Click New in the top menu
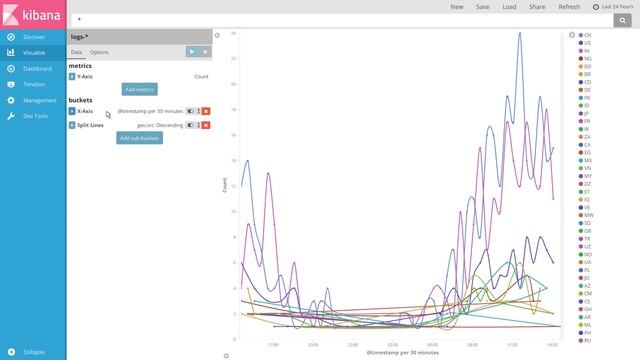Screen dimensions: 640x360 [457, 7]
